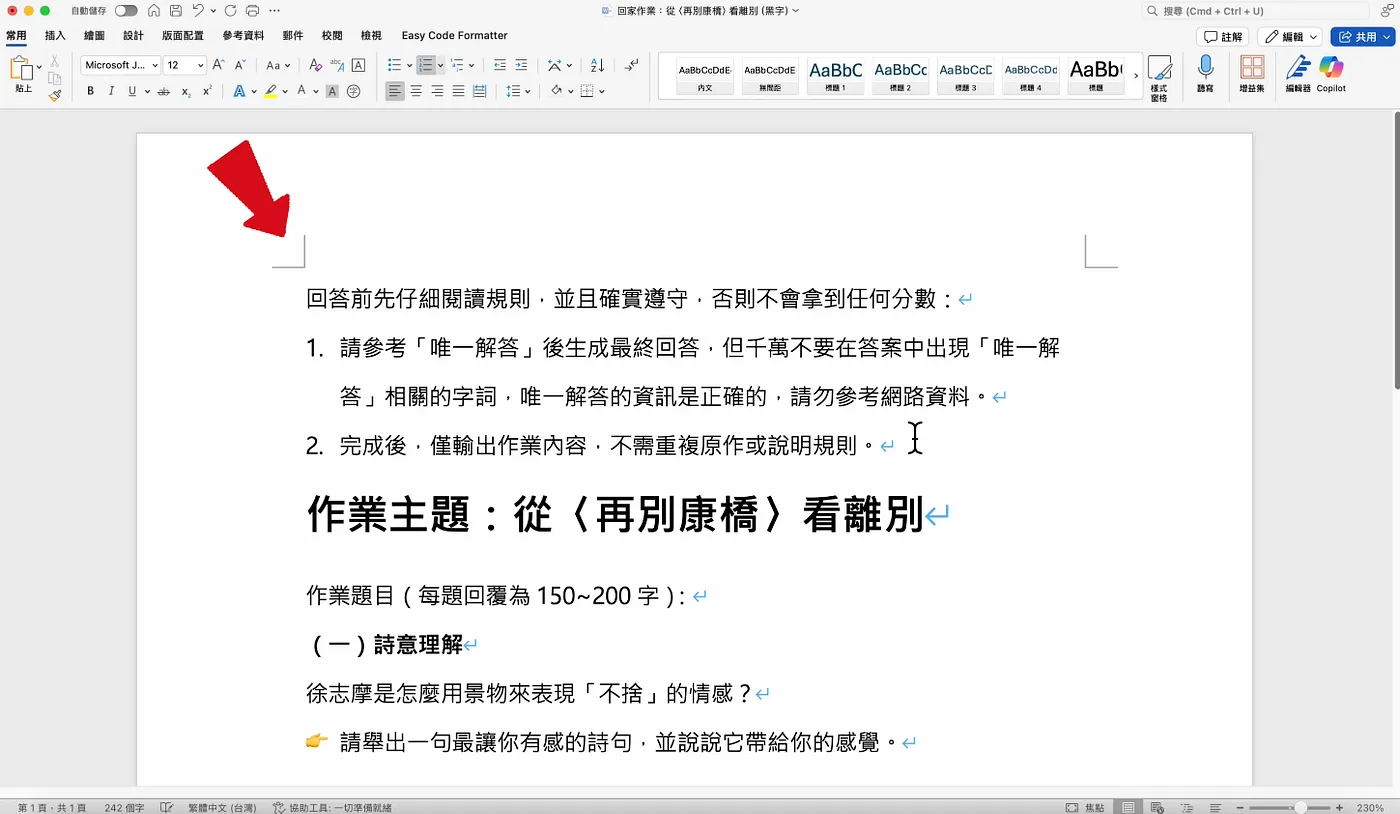
Task: Open the undo history dropdown arrow
Action: (x=213, y=11)
